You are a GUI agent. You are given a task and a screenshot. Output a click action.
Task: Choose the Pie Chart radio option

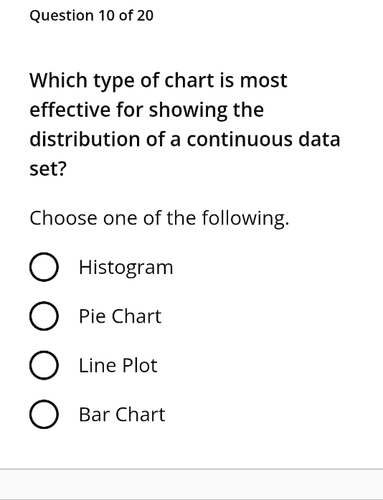coord(44,316)
